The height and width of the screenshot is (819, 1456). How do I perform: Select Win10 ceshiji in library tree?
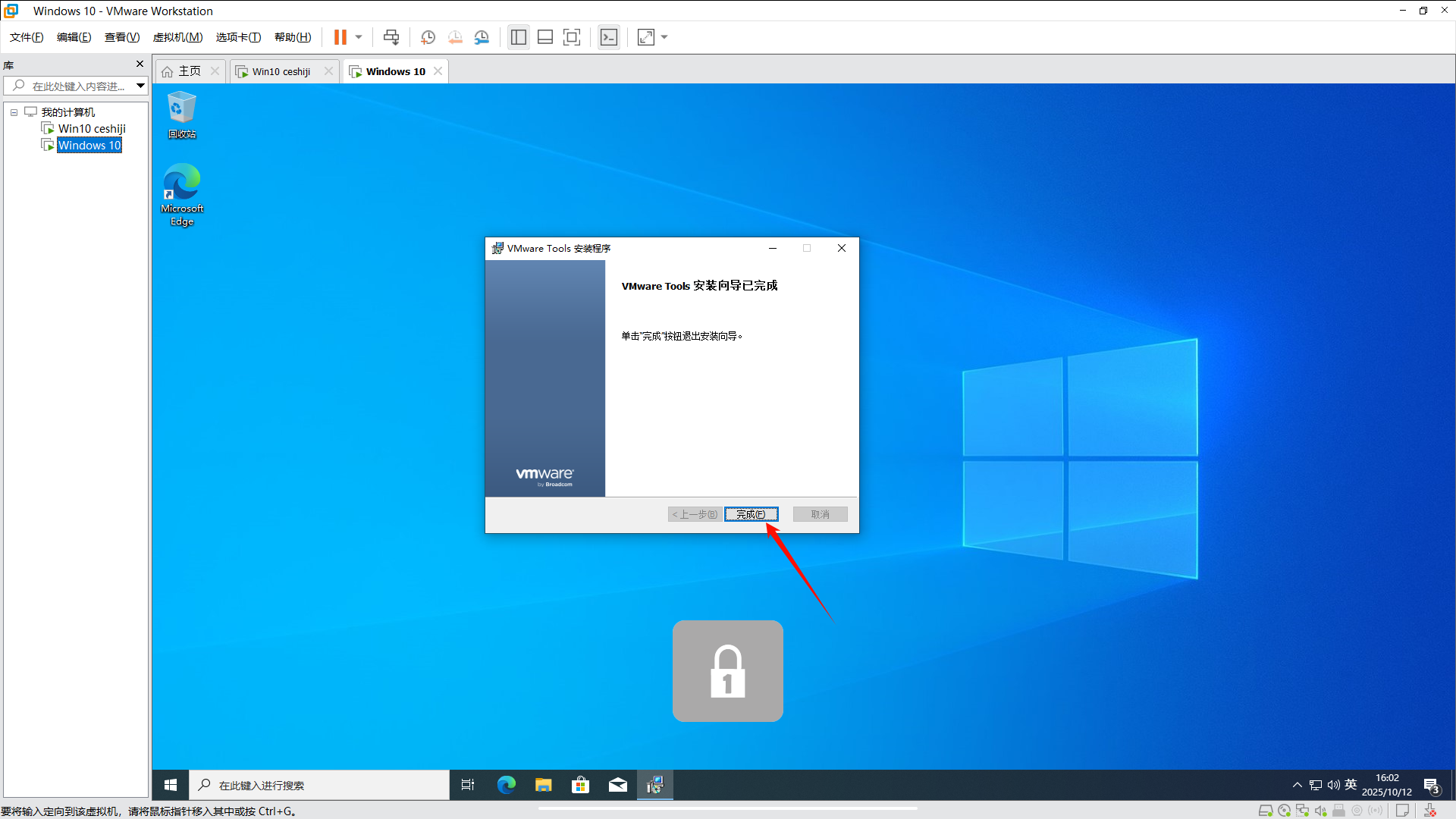(x=92, y=129)
